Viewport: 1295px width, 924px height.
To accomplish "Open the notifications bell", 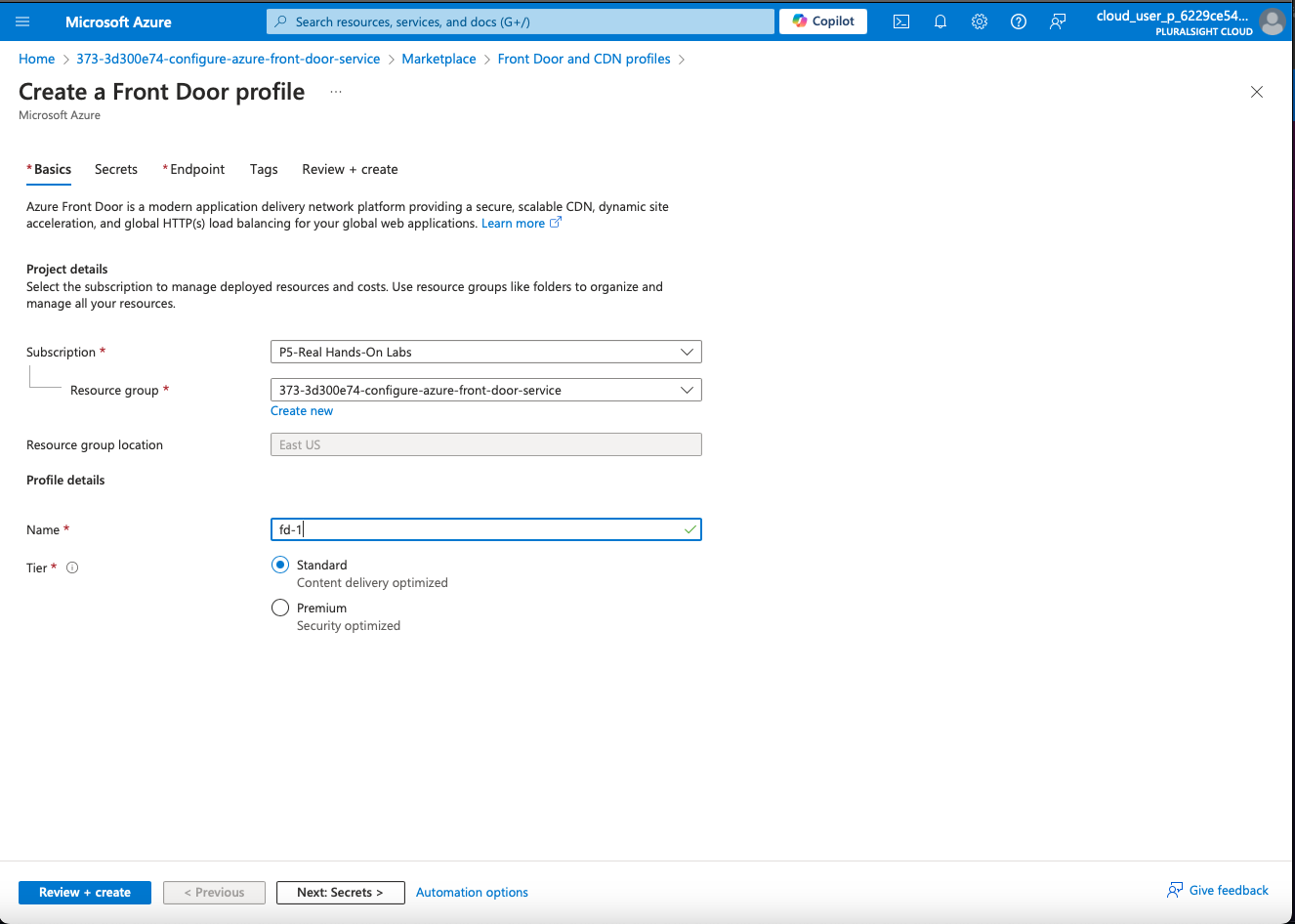I will pyautogui.click(x=940, y=21).
